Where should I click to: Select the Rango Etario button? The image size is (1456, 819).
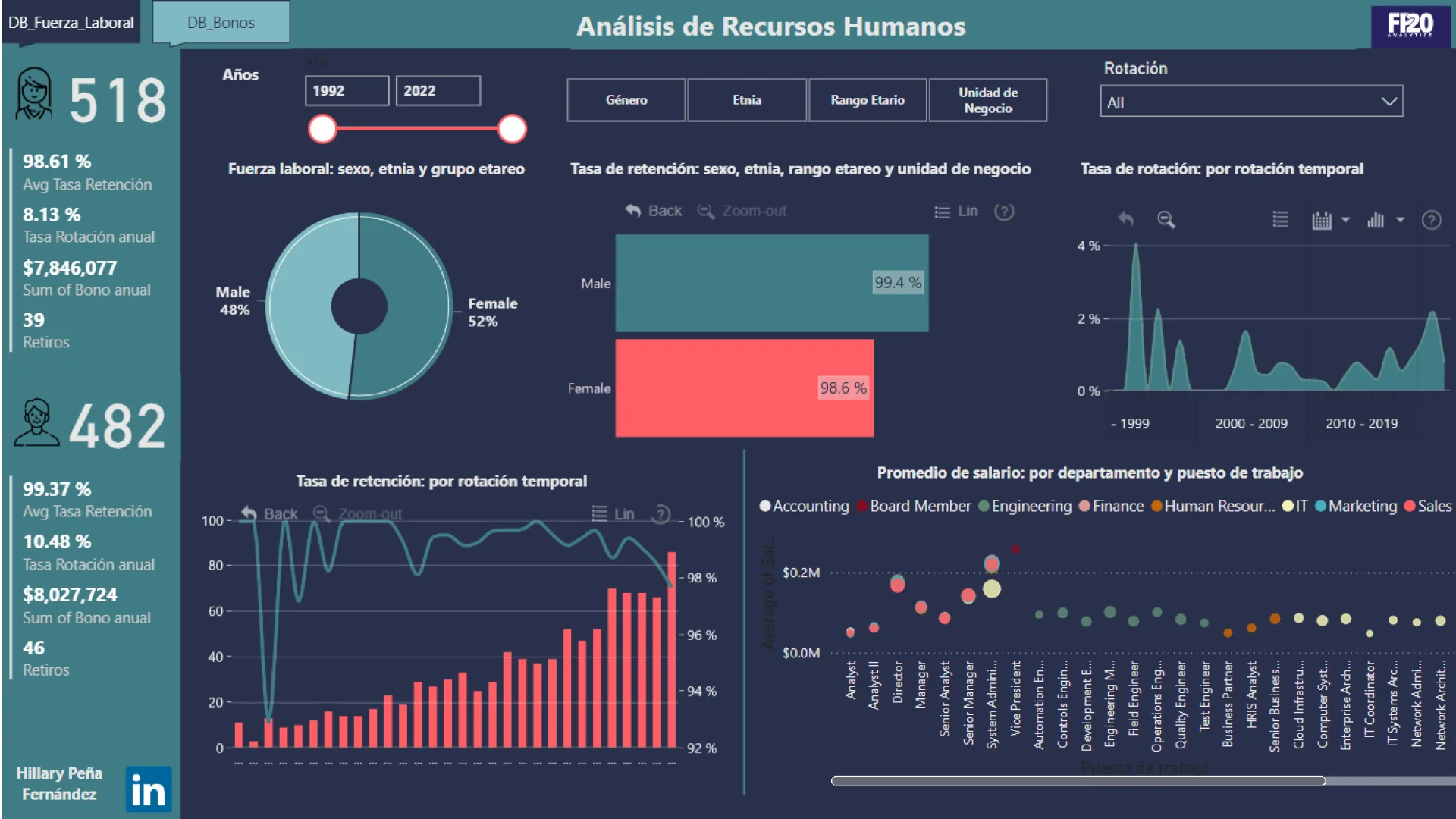pos(868,100)
